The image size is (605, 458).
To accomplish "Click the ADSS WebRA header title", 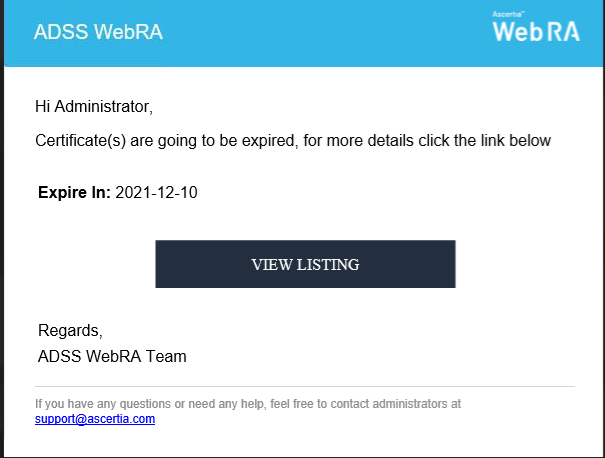I will point(98,32).
